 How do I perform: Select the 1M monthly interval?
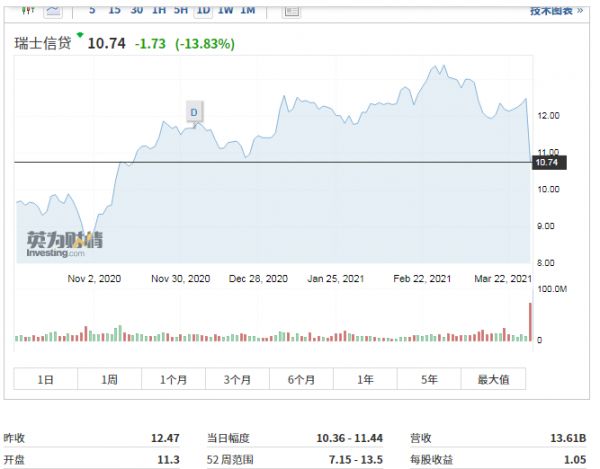pos(247,9)
